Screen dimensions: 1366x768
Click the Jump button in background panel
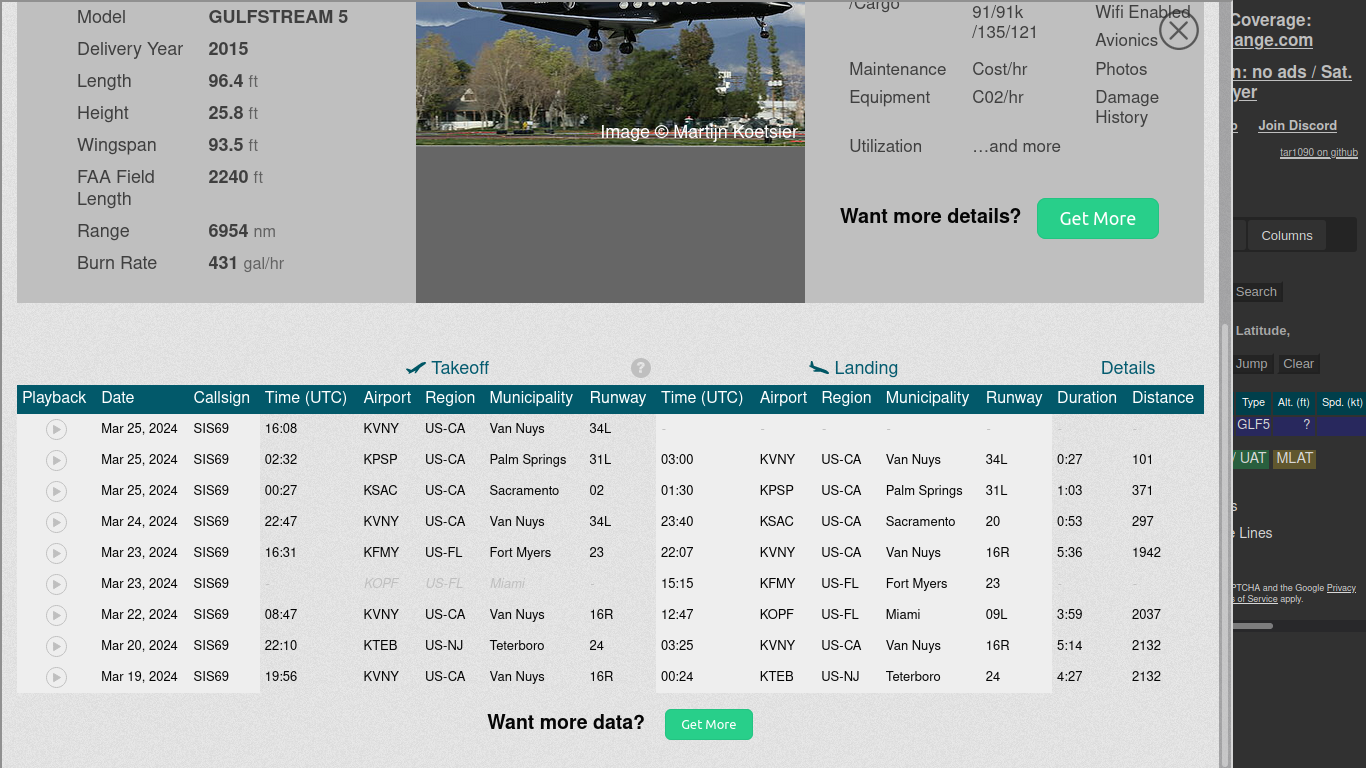tap(1251, 364)
